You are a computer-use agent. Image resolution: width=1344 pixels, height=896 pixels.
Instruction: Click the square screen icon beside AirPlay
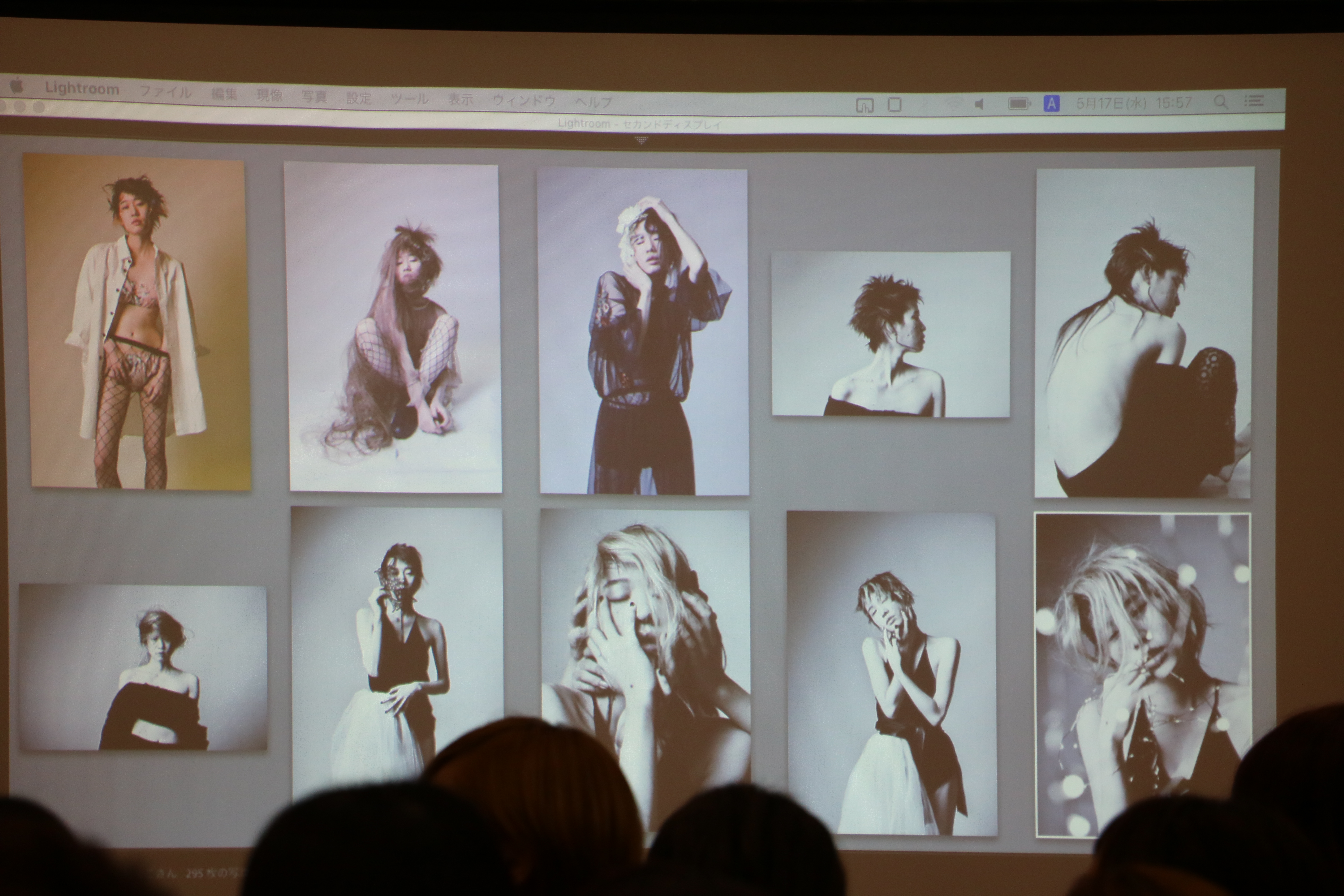(894, 105)
